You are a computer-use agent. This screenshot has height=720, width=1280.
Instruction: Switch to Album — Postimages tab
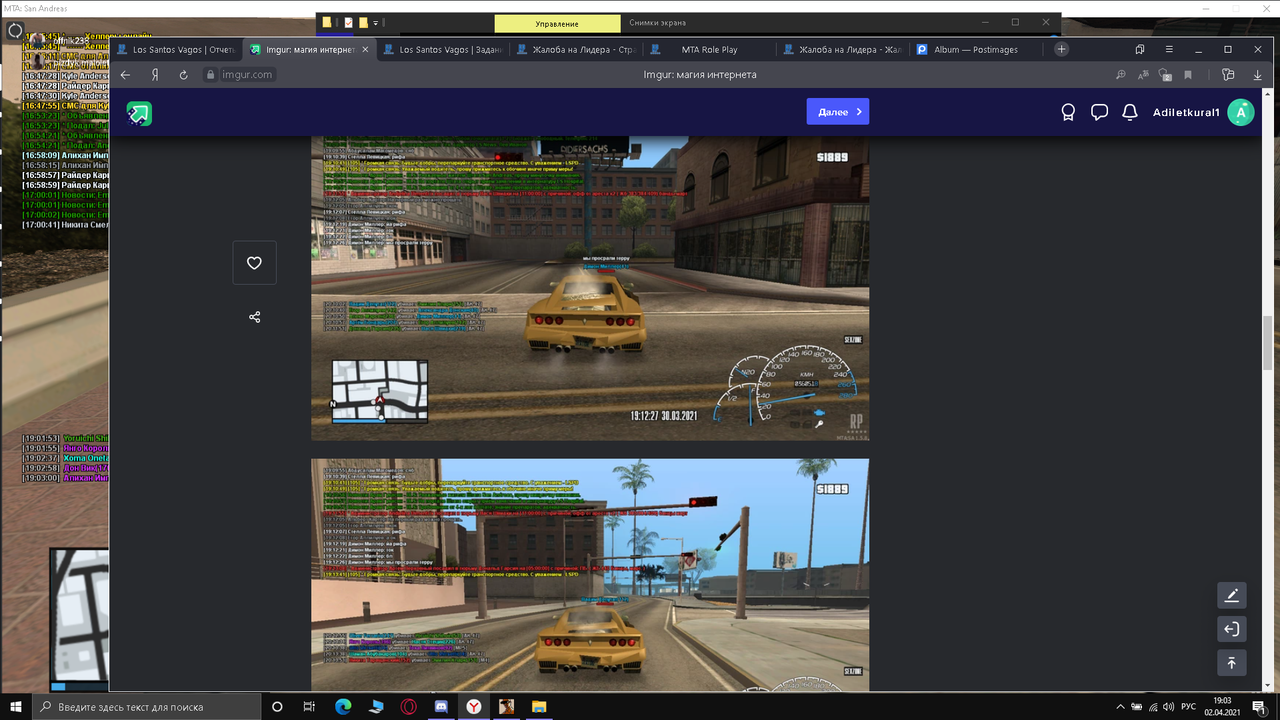tap(975, 49)
